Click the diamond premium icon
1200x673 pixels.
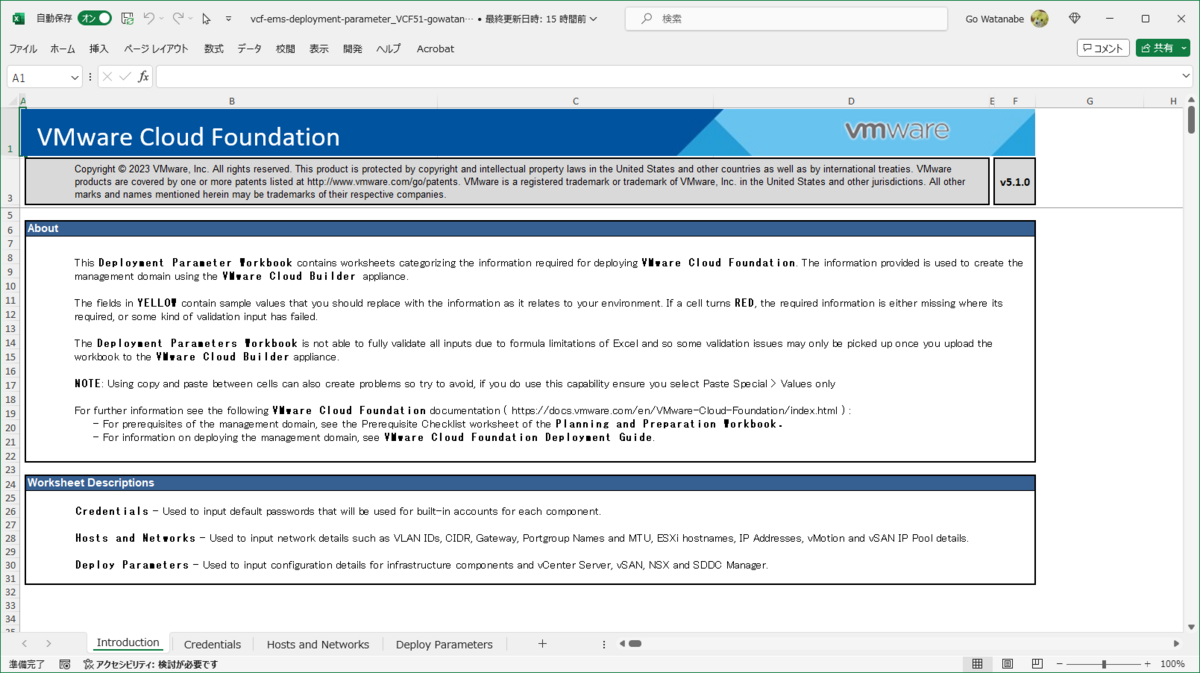pos(1075,18)
